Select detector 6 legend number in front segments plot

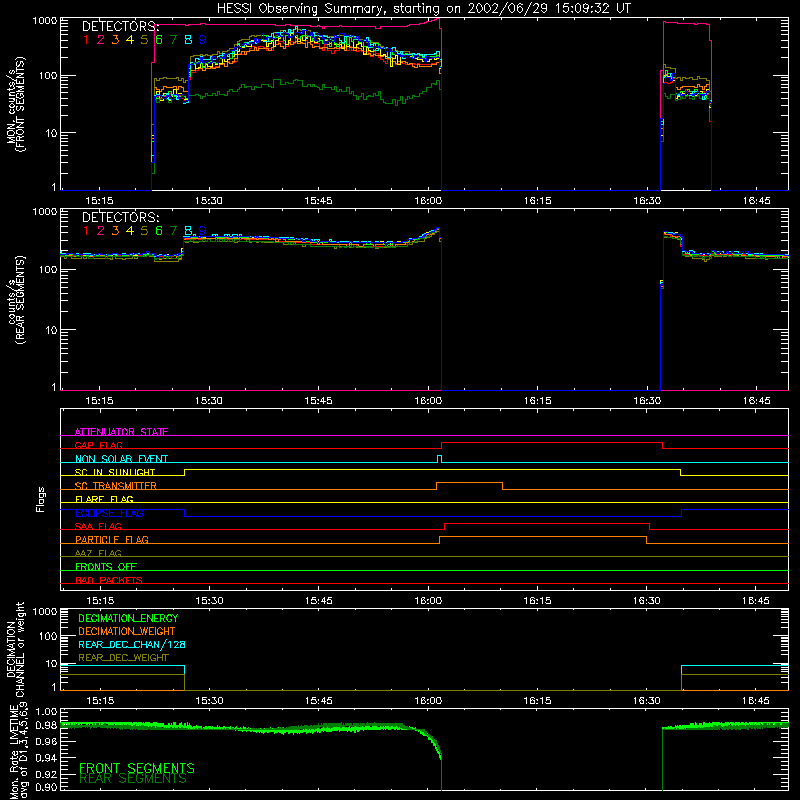tap(159, 40)
